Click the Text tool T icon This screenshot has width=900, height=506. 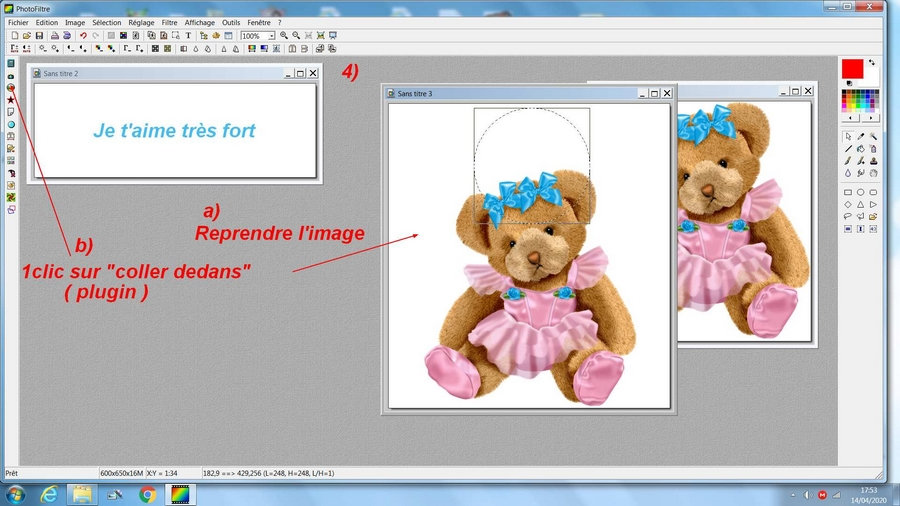pyautogui.click(x=188, y=36)
